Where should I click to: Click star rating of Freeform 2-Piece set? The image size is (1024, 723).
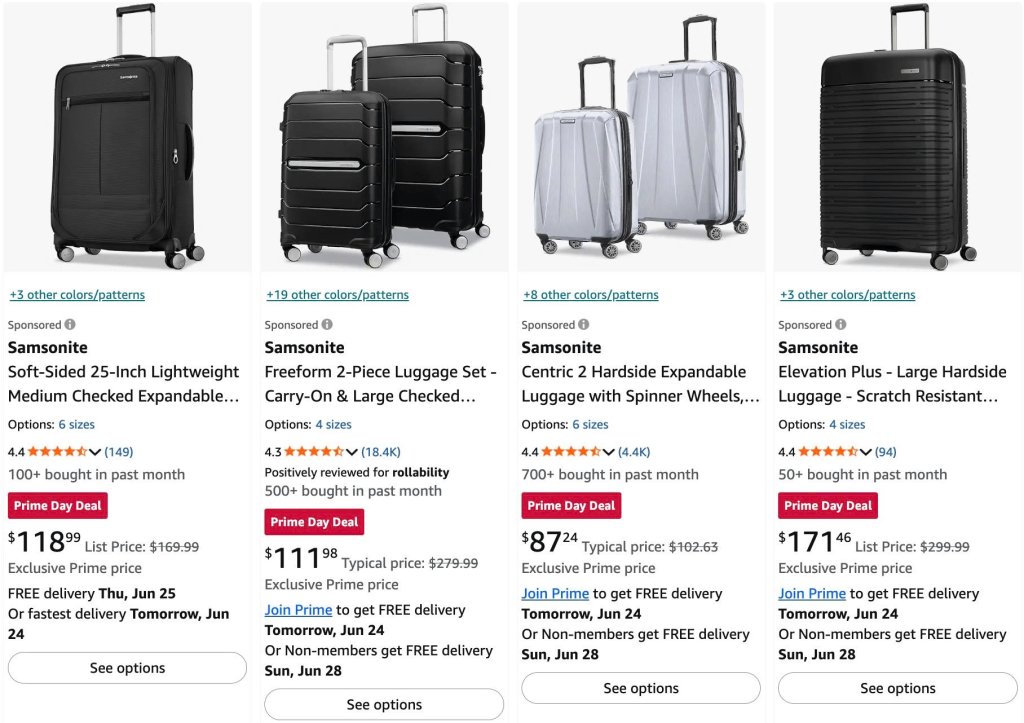tap(313, 451)
